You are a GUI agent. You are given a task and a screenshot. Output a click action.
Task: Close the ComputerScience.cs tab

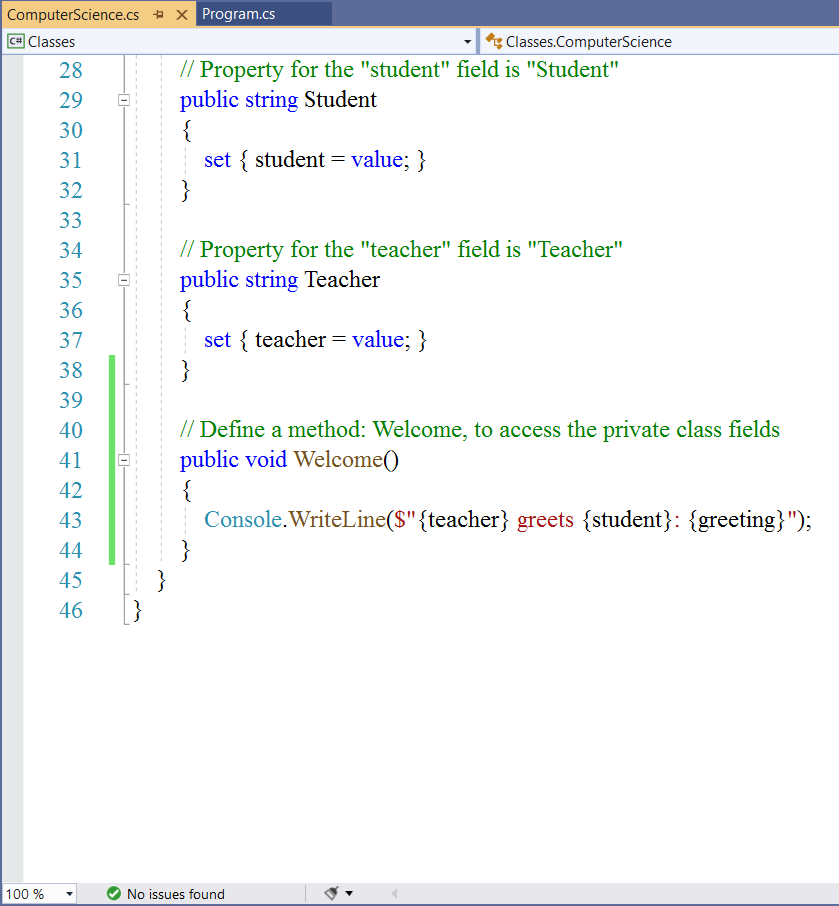click(x=181, y=15)
